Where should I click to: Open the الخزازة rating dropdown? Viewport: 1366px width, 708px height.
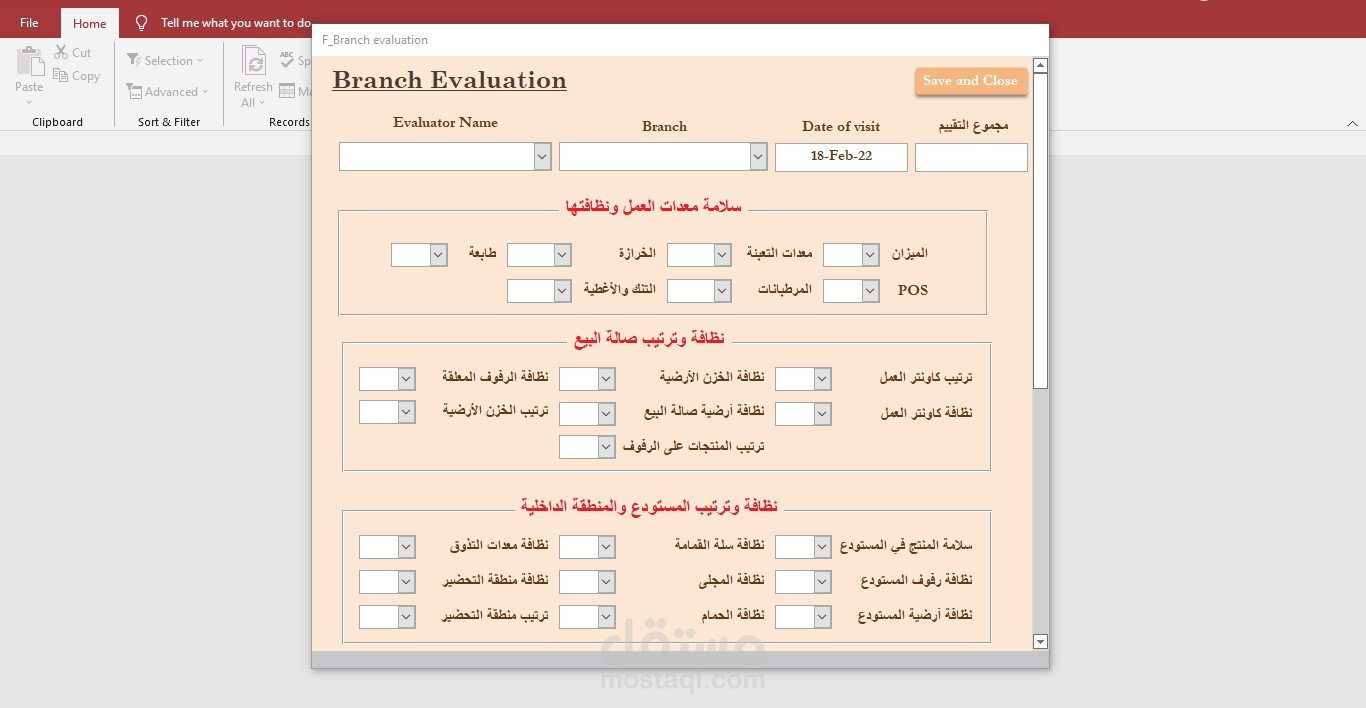click(x=562, y=255)
